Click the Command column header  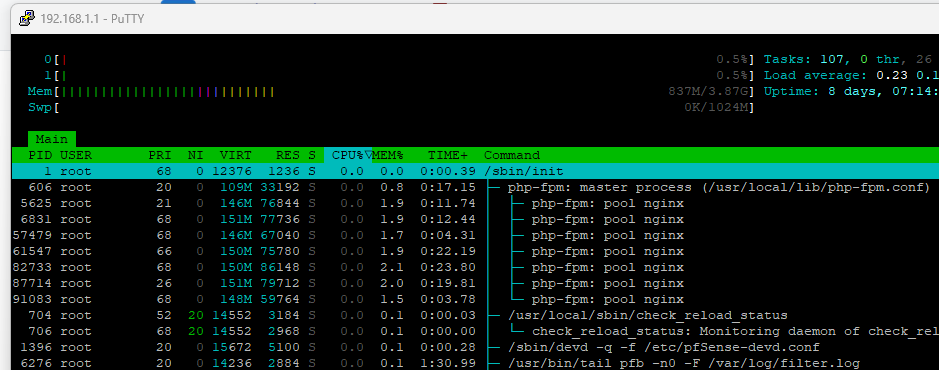coord(512,155)
